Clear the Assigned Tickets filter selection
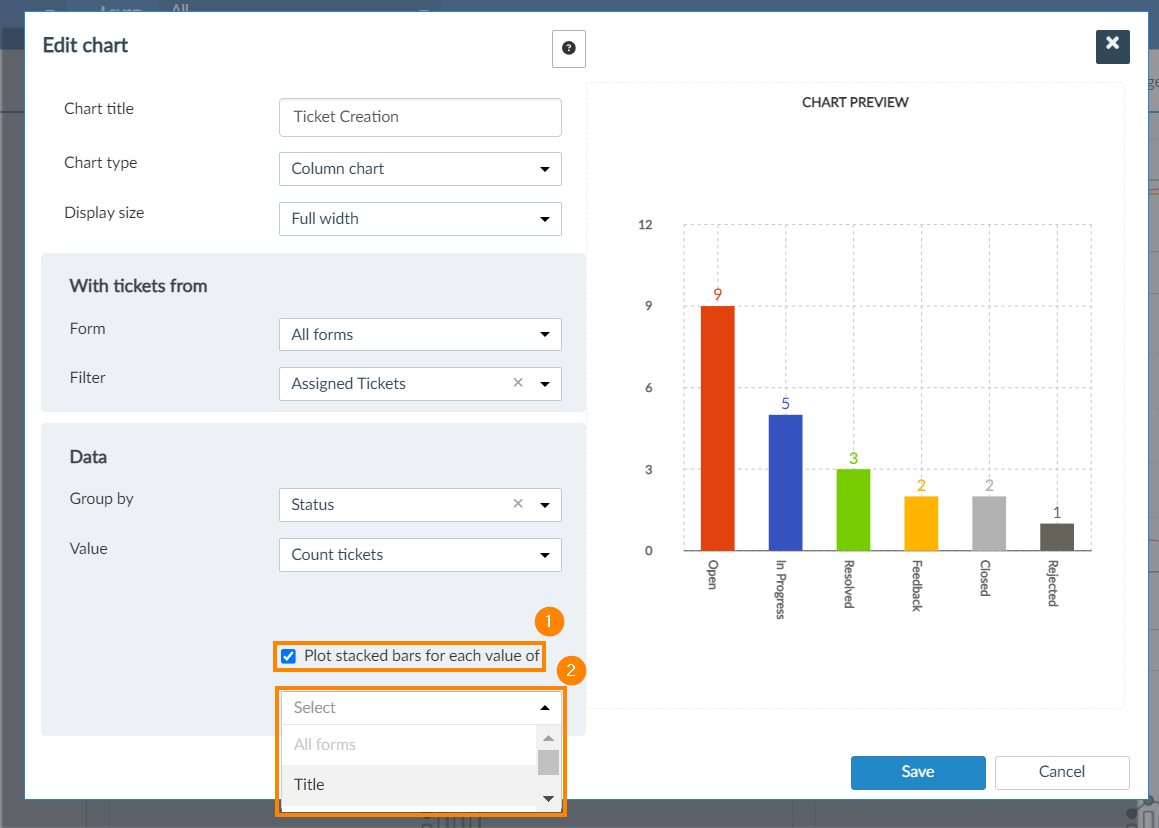The image size is (1159, 828). [518, 383]
